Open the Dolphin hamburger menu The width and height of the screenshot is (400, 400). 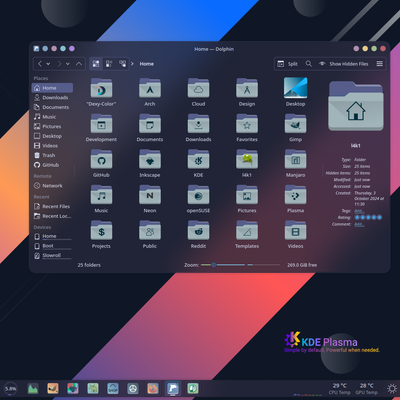(x=380, y=64)
